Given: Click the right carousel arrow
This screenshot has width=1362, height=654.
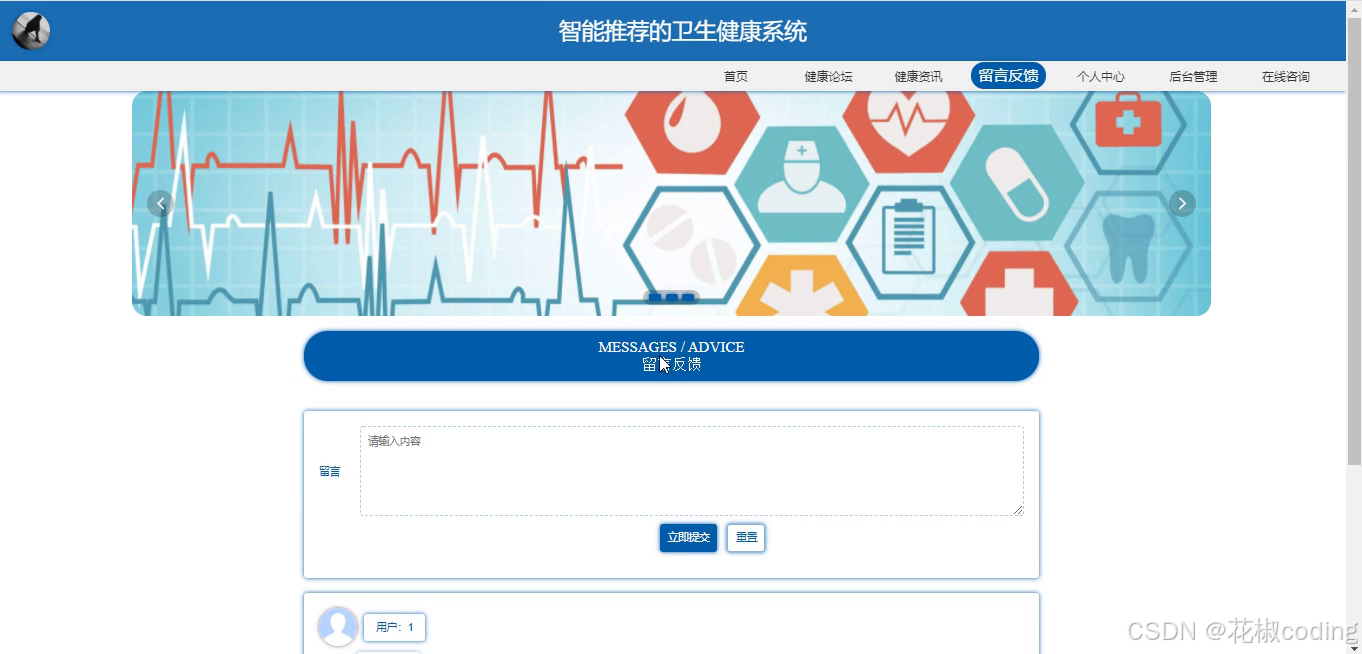Looking at the screenshot, I should coord(1182,203).
